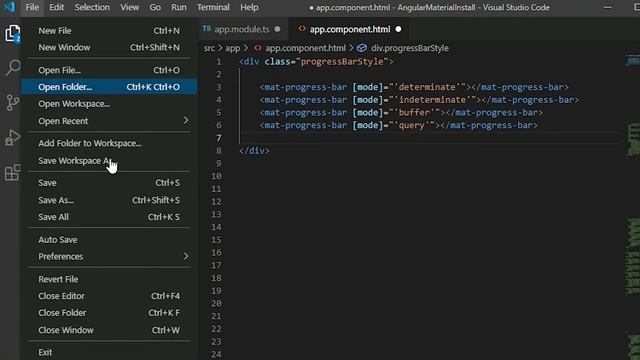640x360 pixels.
Task: Click div.progressBarStyle breadcrumb segment
Action: (410, 48)
